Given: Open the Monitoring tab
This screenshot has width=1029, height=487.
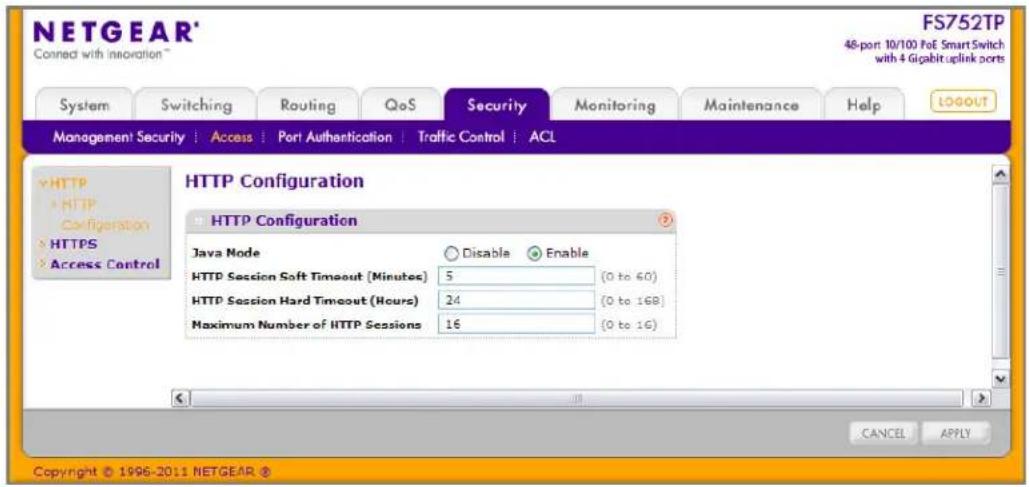Looking at the screenshot, I should click(615, 105).
